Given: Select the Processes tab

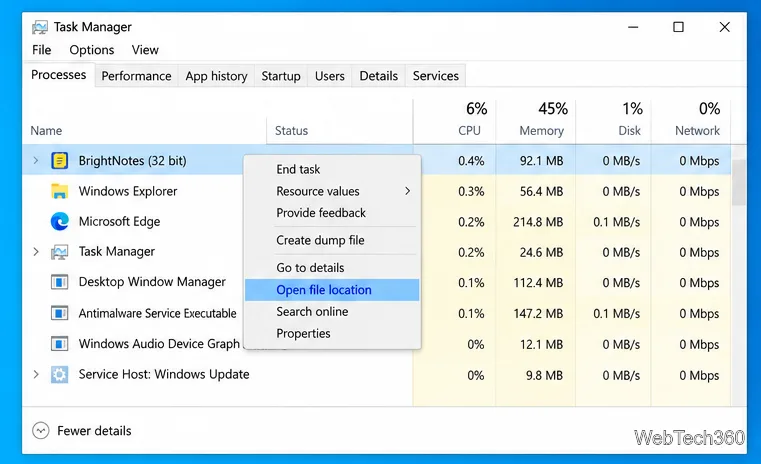Looking at the screenshot, I should point(59,75).
